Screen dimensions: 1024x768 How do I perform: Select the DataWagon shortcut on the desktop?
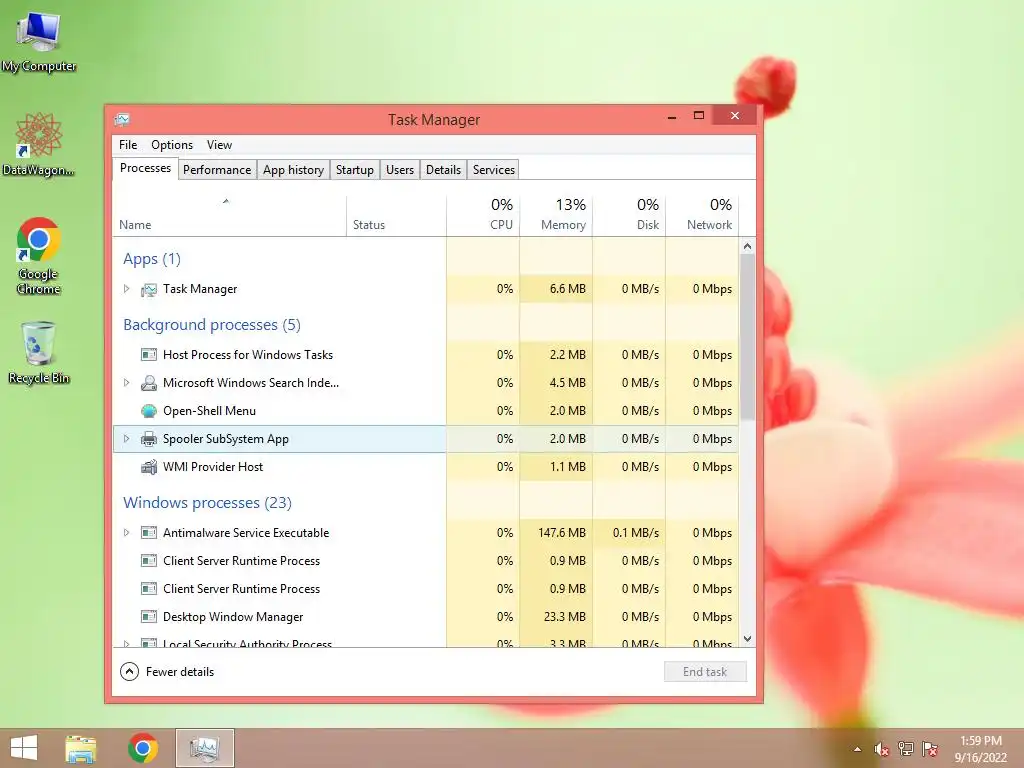39,145
